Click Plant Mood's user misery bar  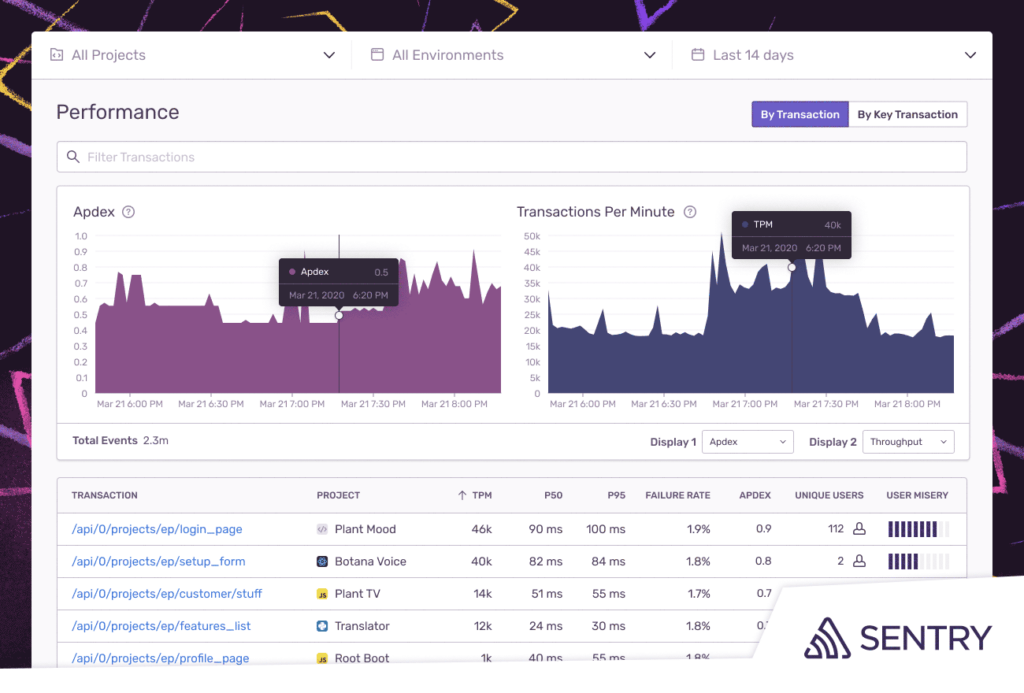pyautogui.click(x=919, y=530)
